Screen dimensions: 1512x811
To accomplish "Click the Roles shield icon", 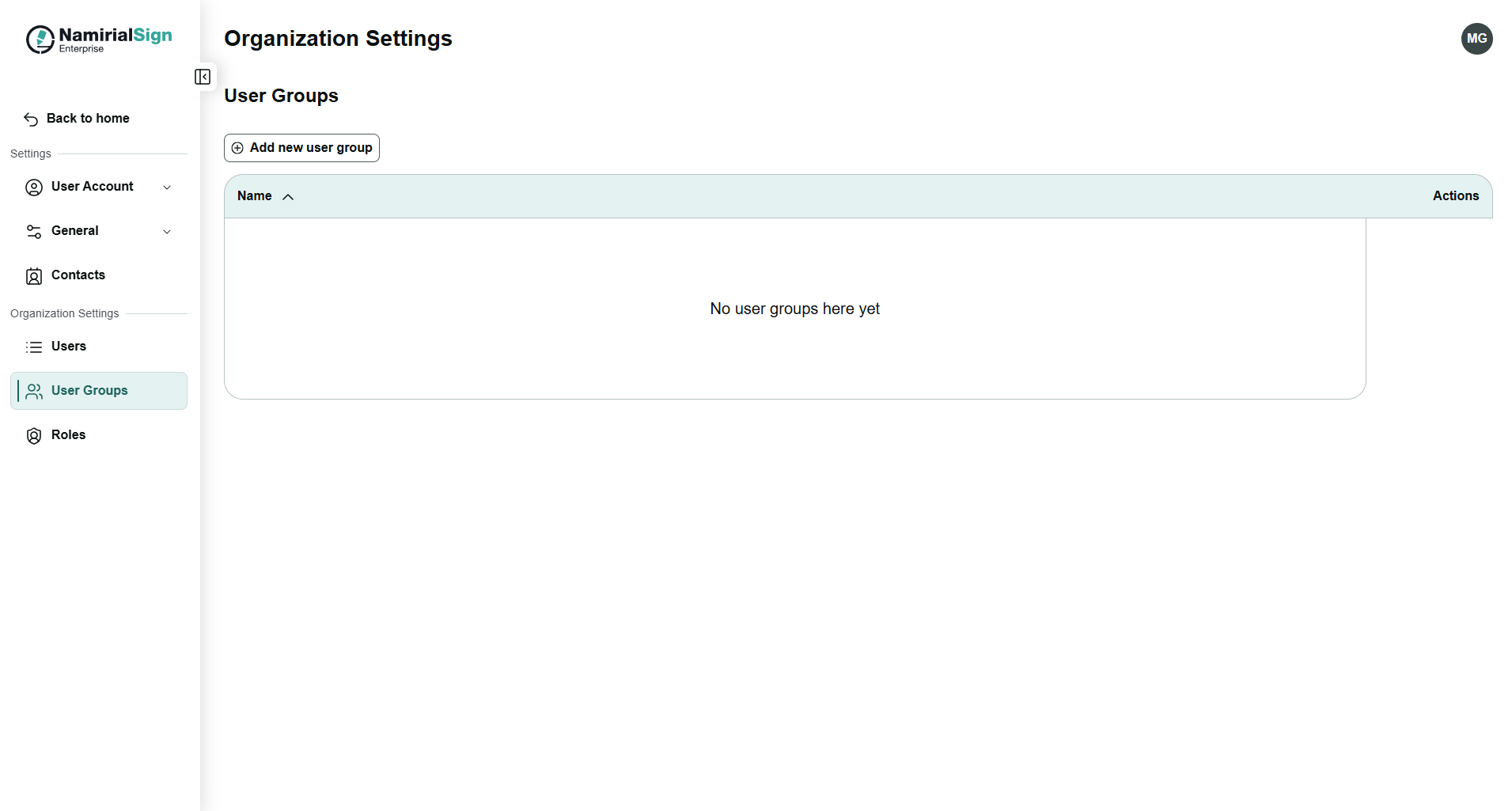I will coord(34,436).
